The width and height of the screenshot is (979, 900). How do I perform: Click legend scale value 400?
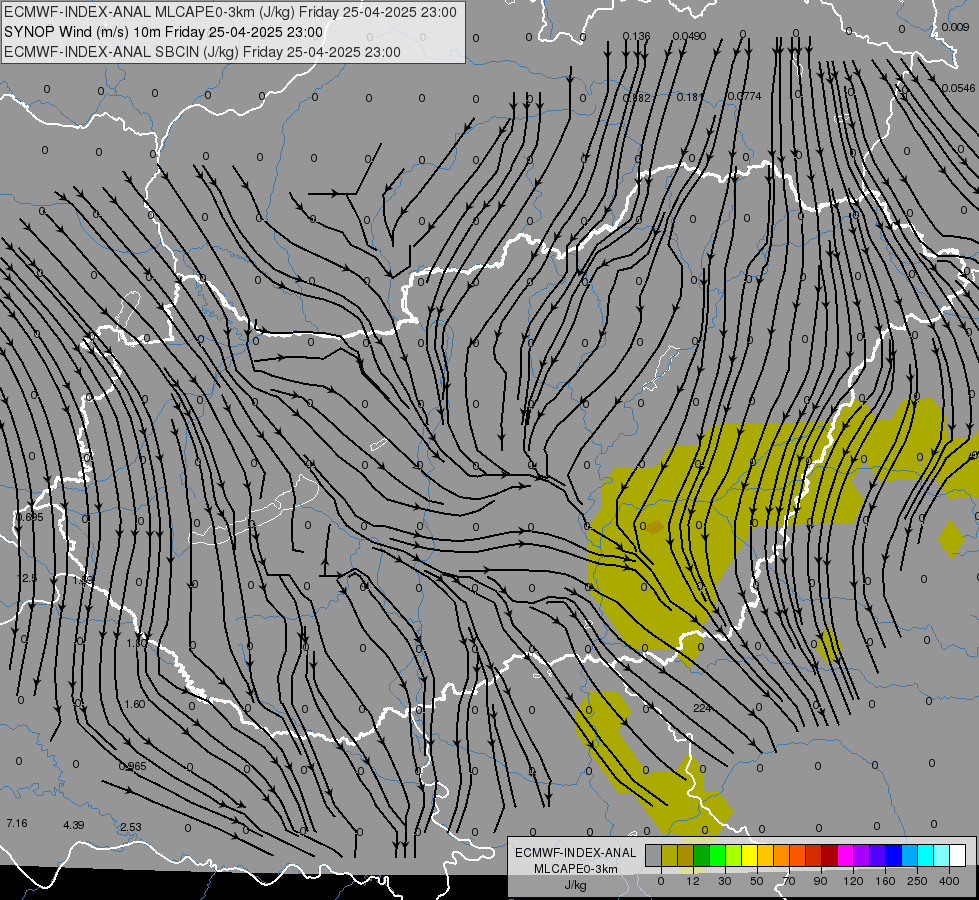pyautogui.click(x=949, y=881)
